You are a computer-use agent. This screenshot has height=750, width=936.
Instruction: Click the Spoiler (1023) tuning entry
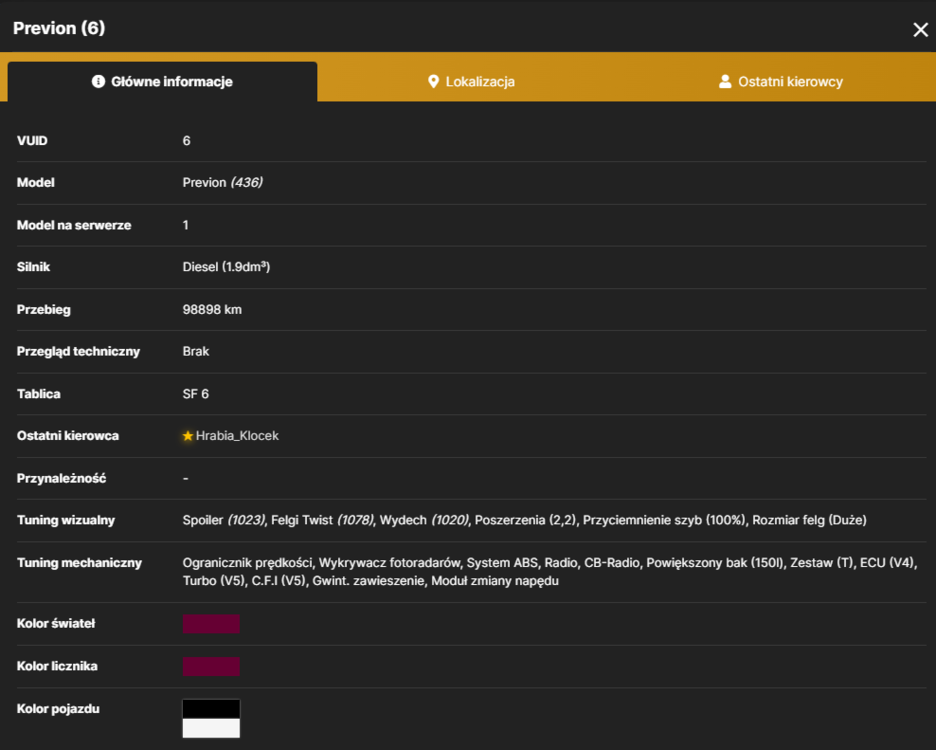tap(224, 520)
